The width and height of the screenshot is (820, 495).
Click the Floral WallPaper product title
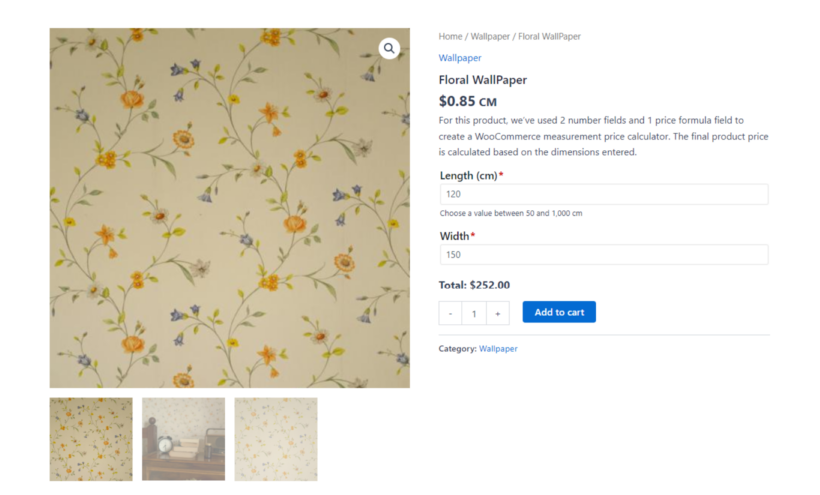(x=482, y=80)
